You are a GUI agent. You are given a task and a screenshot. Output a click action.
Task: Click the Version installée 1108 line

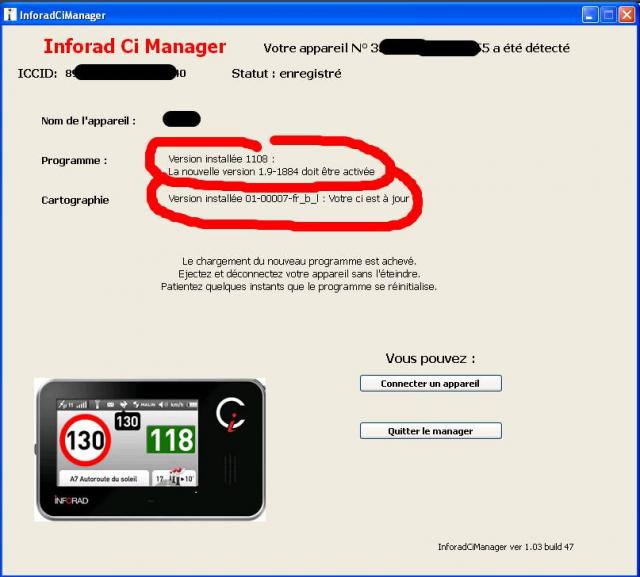221,159
